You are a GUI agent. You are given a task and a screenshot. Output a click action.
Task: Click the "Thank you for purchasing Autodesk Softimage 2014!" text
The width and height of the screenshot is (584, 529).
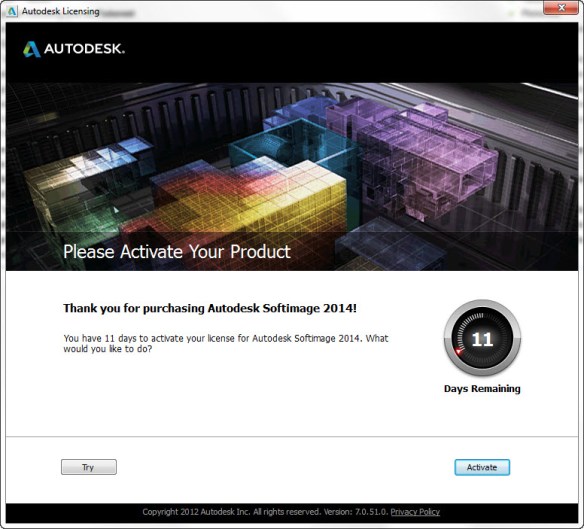(210, 308)
